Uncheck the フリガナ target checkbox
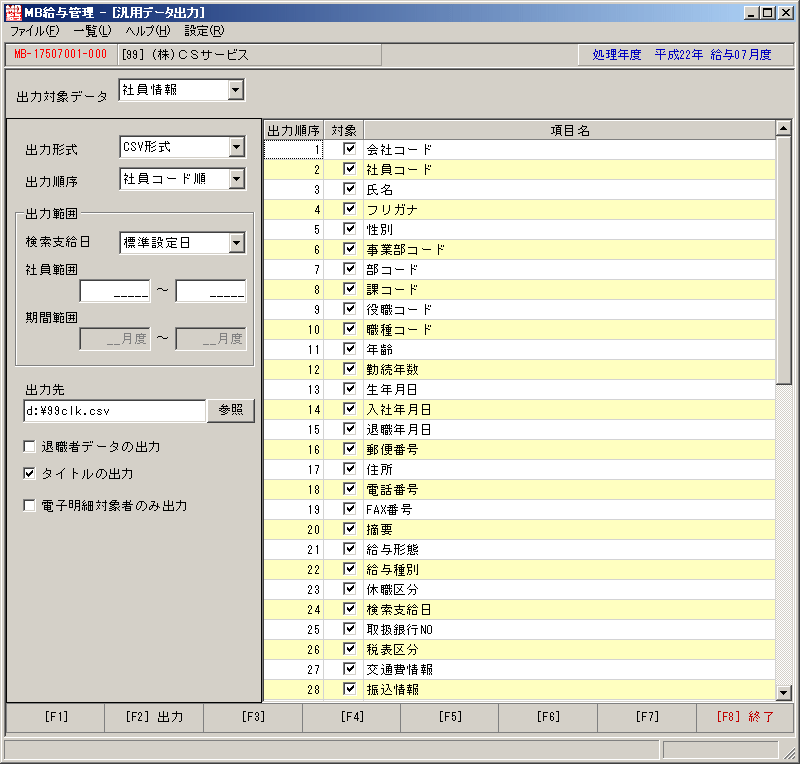The width and height of the screenshot is (800, 764). [349, 209]
